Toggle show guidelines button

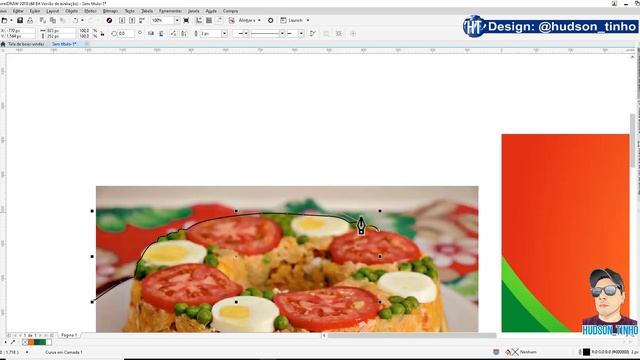click(x=219, y=20)
